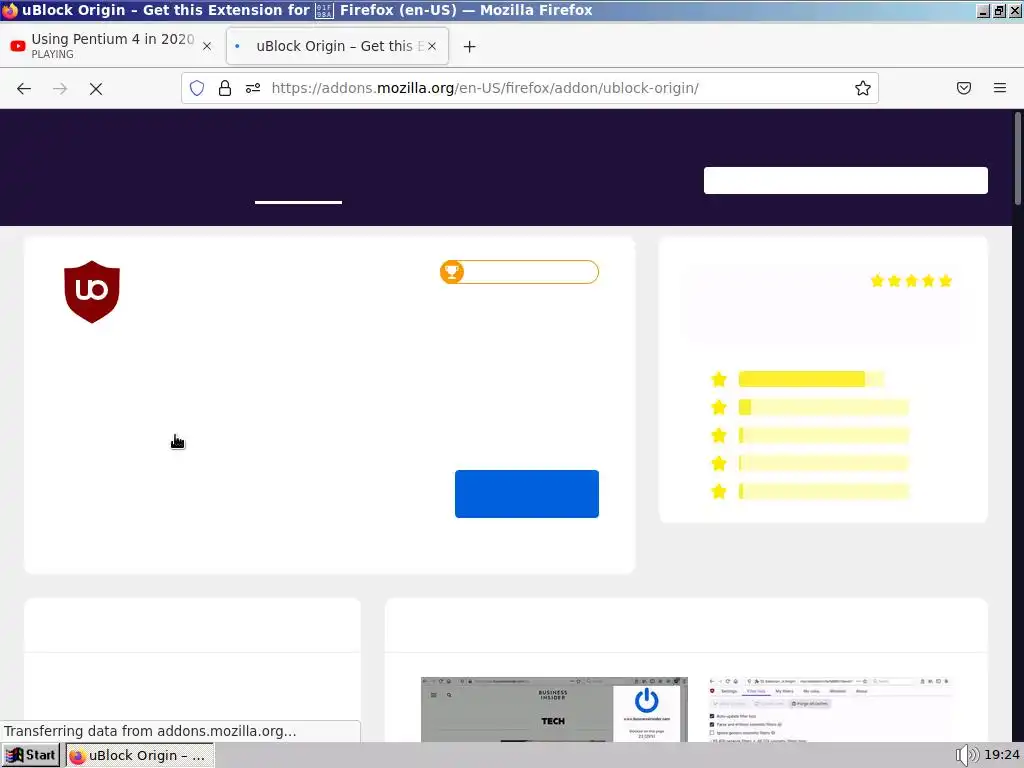1024x768 pixels.
Task: Bookmark this page with the star icon
Action: pyautogui.click(x=863, y=88)
